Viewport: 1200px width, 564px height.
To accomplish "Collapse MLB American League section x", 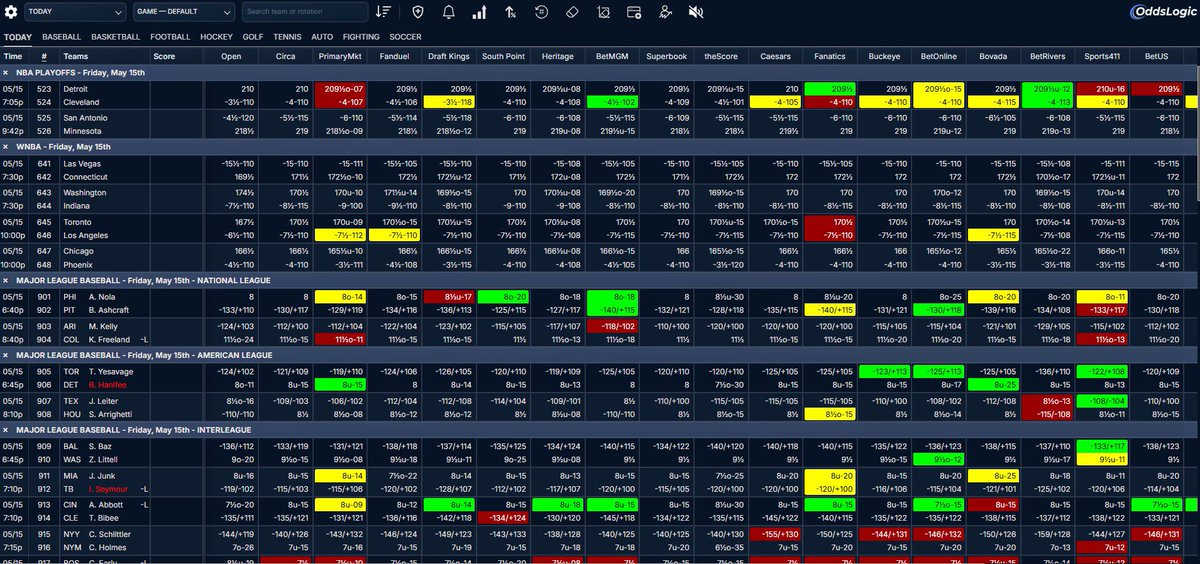I will pos(6,355).
